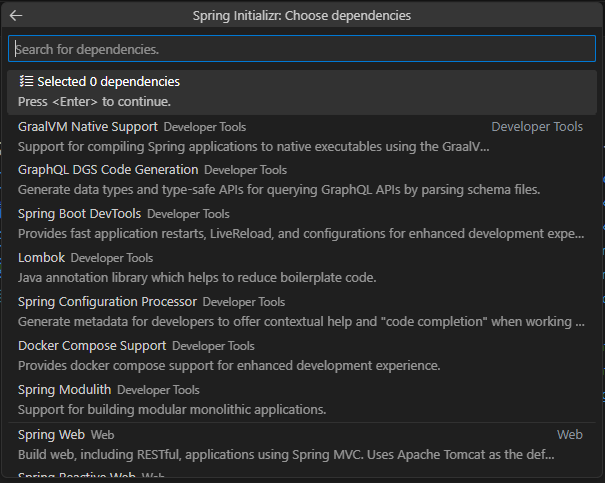Choose GraalVM Native Support dependency
The width and height of the screenshot is (605, 483).
(x=88, y=127)
